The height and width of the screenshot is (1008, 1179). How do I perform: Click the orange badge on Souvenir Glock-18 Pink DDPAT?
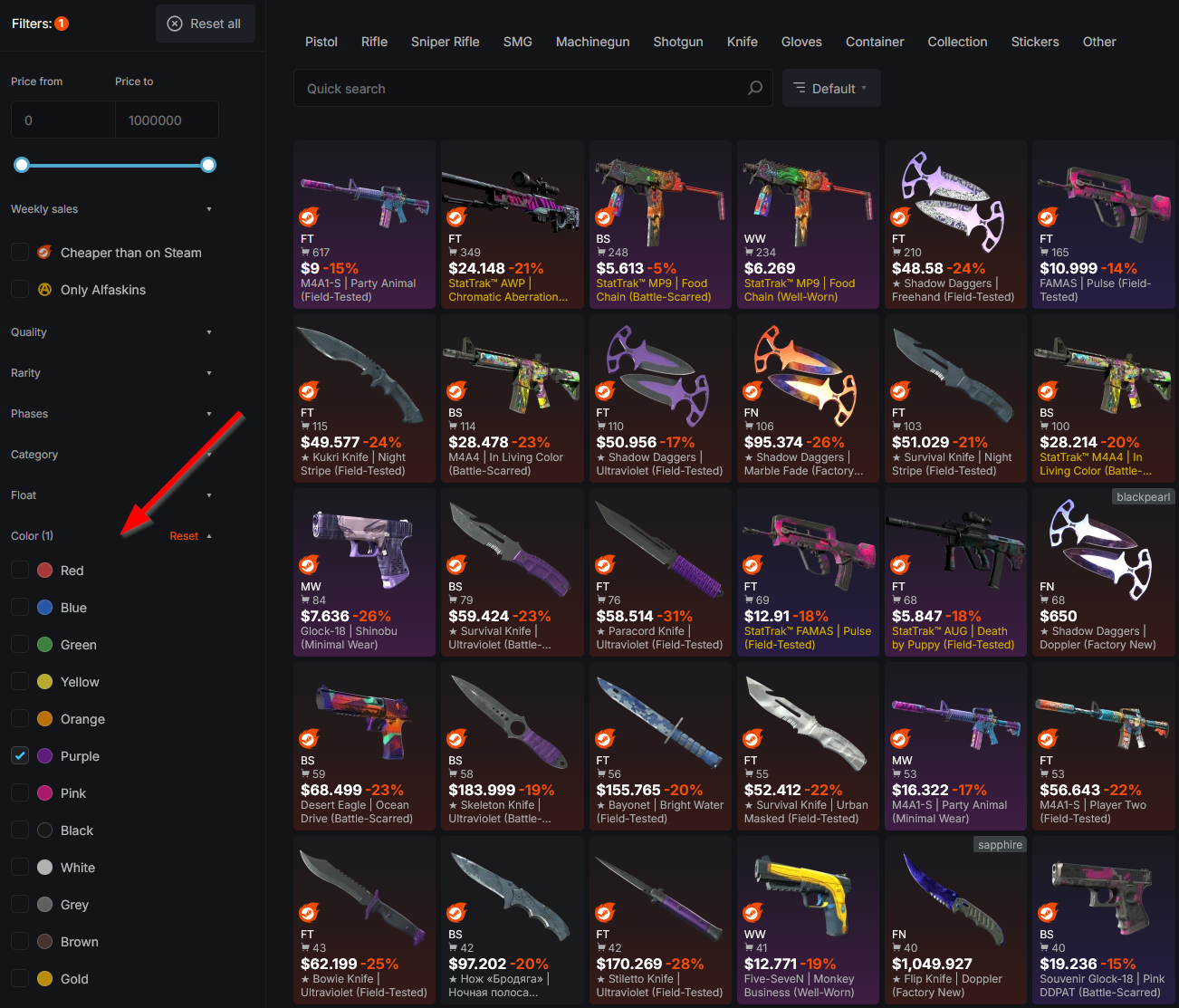pos(1048,913)
